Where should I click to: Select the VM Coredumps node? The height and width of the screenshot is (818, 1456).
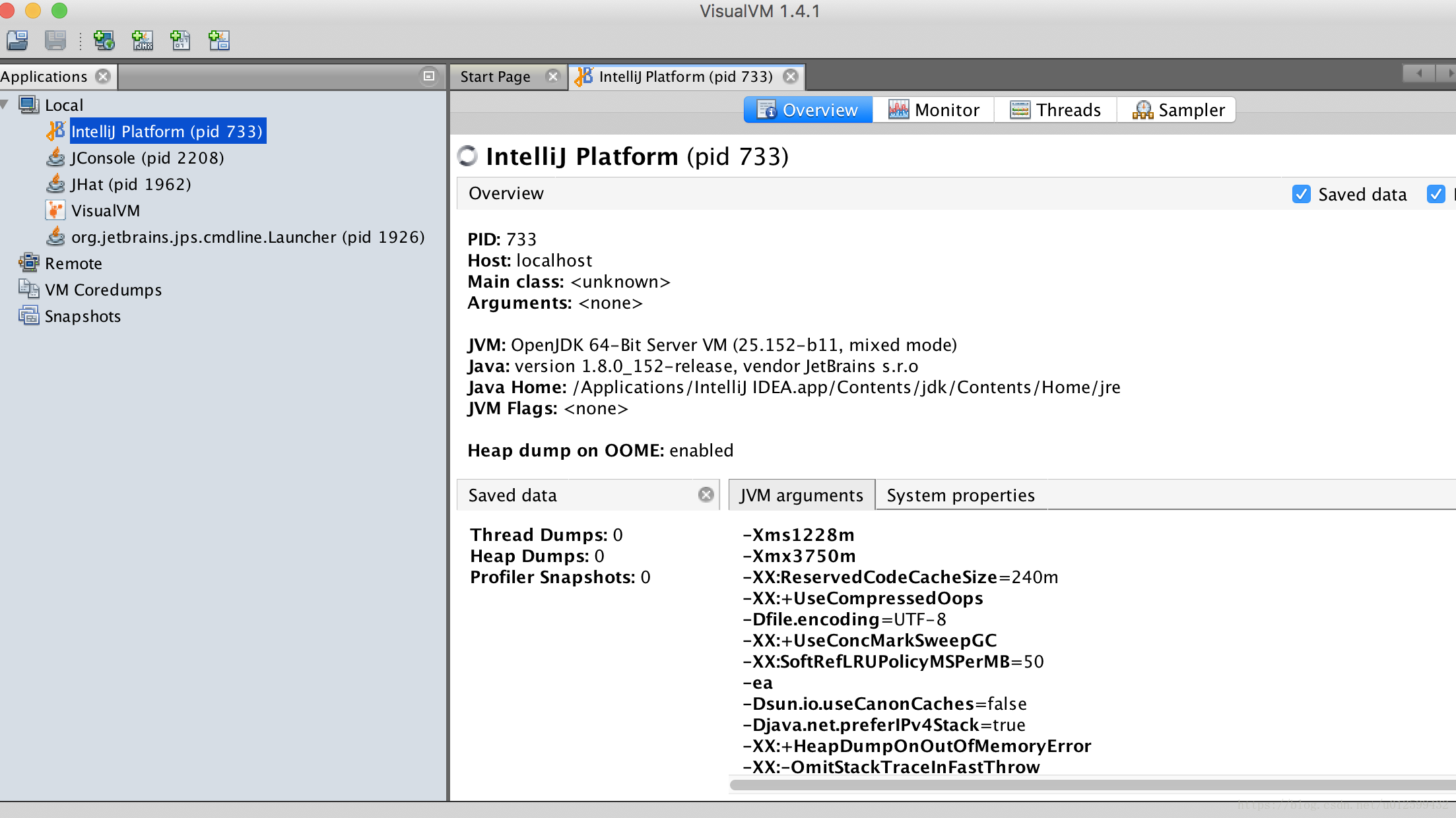(103, 290)
